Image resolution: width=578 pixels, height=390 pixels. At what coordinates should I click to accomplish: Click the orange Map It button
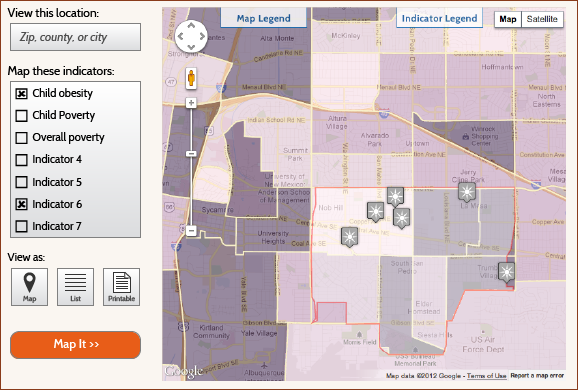point(76,345)
